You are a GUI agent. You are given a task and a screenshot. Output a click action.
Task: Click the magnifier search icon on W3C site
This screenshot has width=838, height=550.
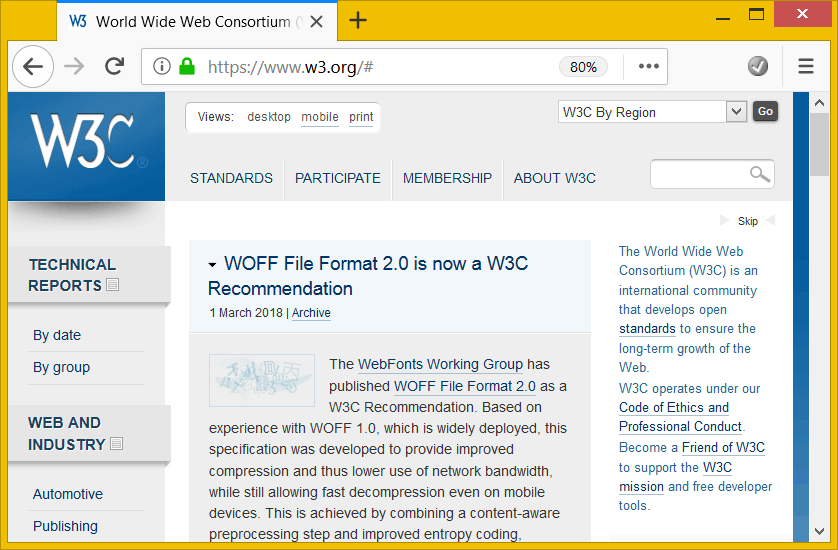760,174
